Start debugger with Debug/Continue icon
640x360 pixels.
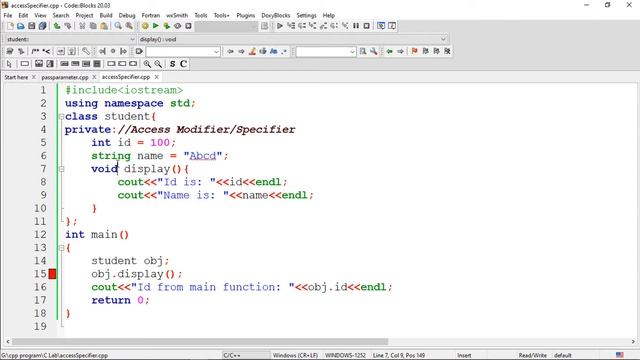click(x=280, y=26)
